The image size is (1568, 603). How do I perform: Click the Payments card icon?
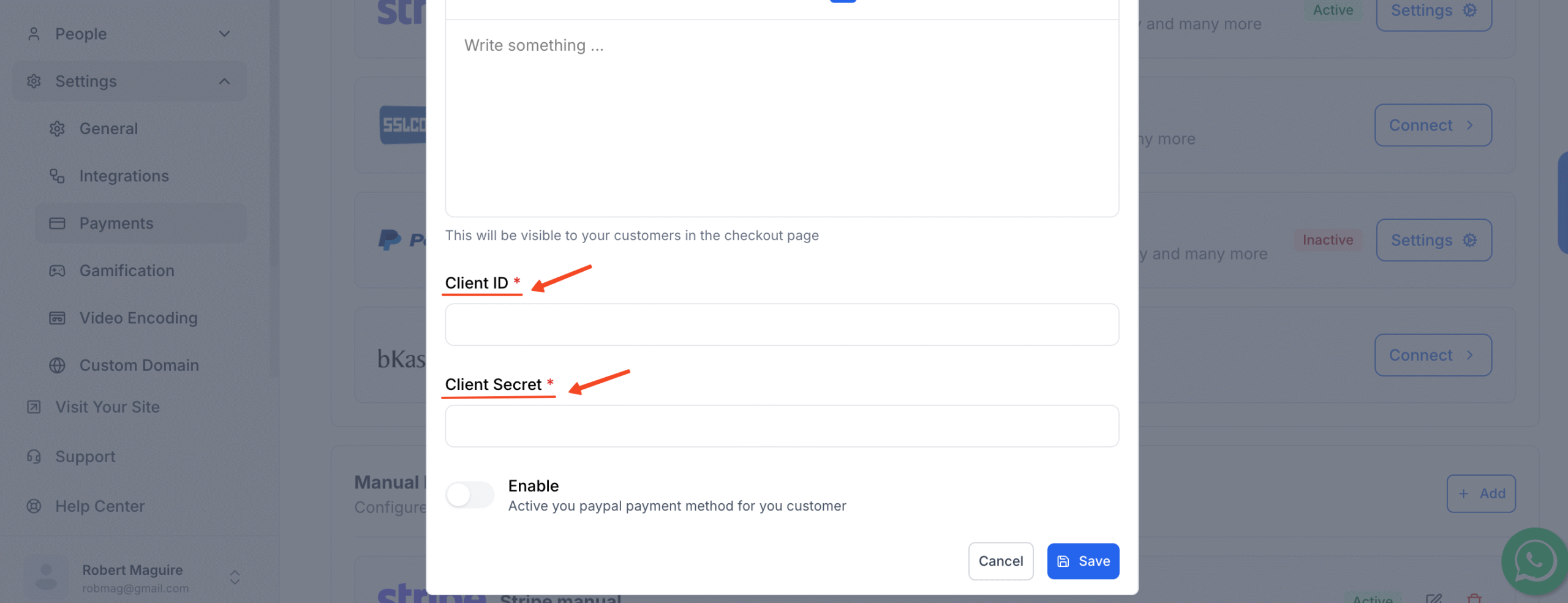tap(57, 223)
